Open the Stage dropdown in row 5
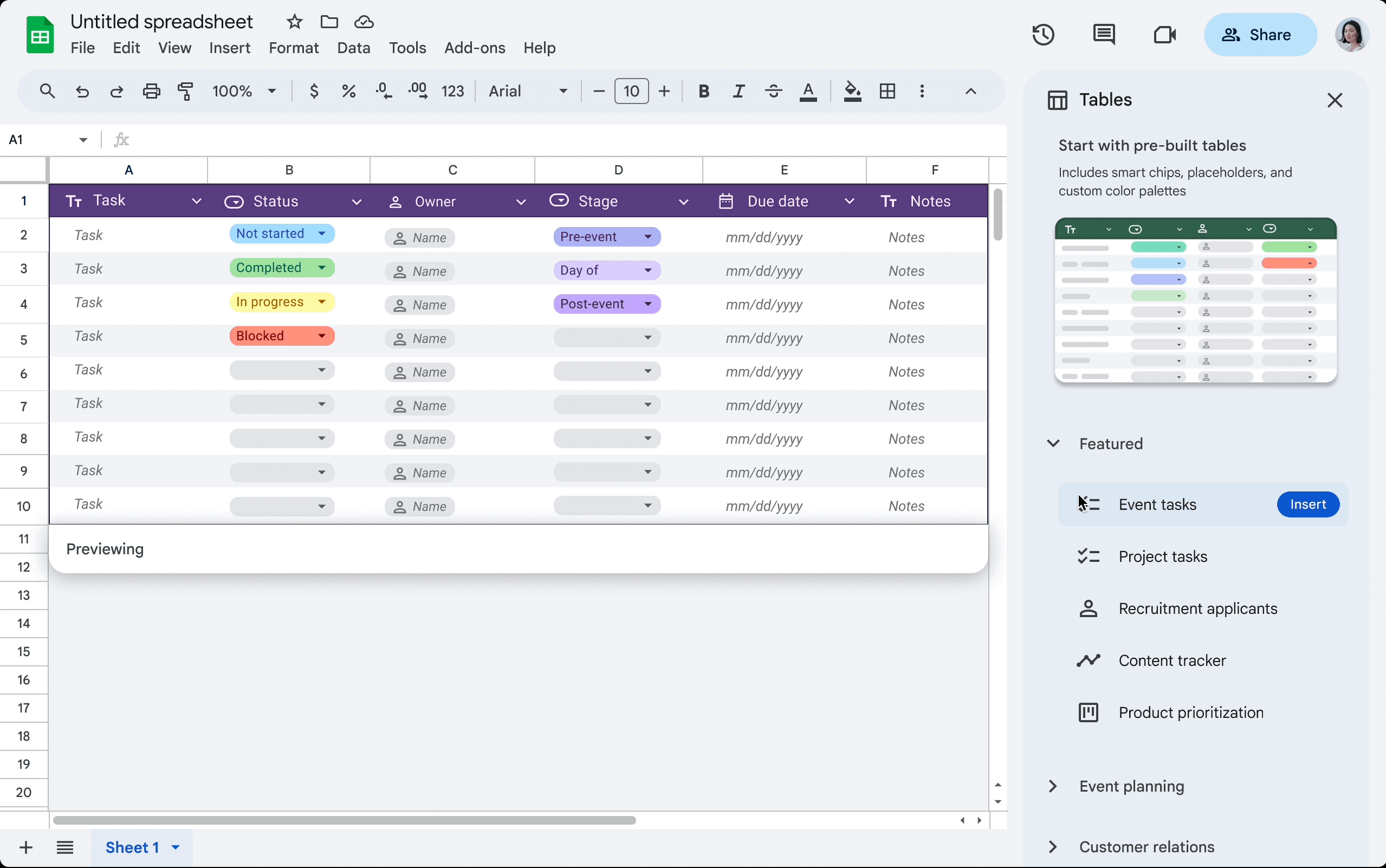The image size is (1386, 868). (x=647, y=338)
